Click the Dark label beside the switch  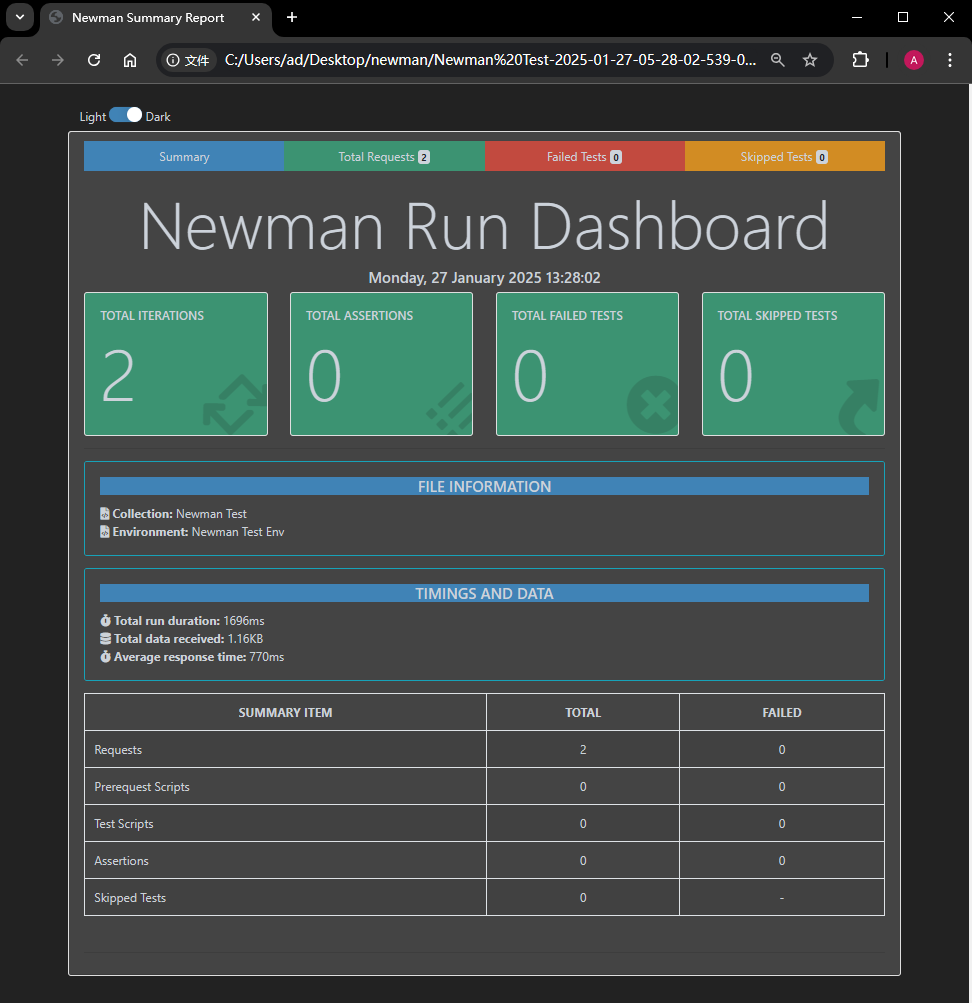[158, 117]
